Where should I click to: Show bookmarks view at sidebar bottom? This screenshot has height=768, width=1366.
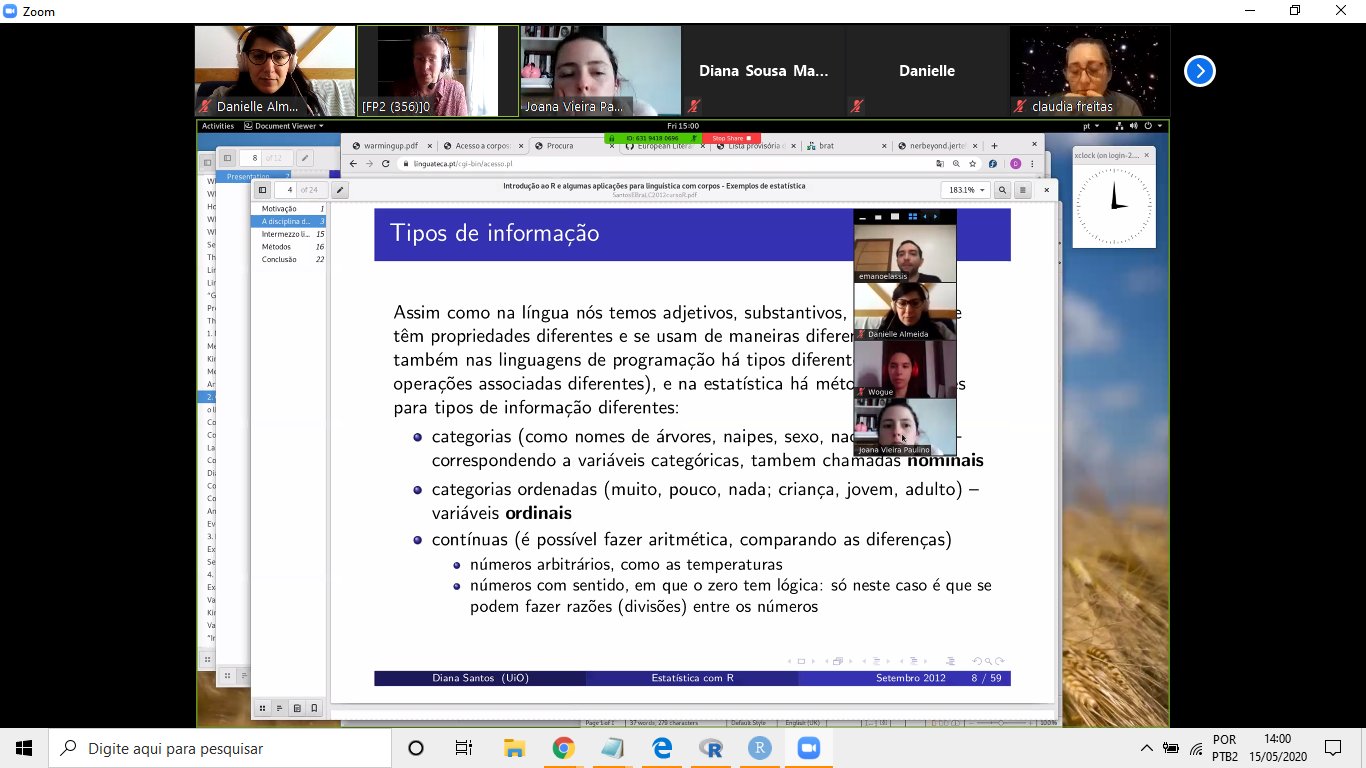pos(314,708)
